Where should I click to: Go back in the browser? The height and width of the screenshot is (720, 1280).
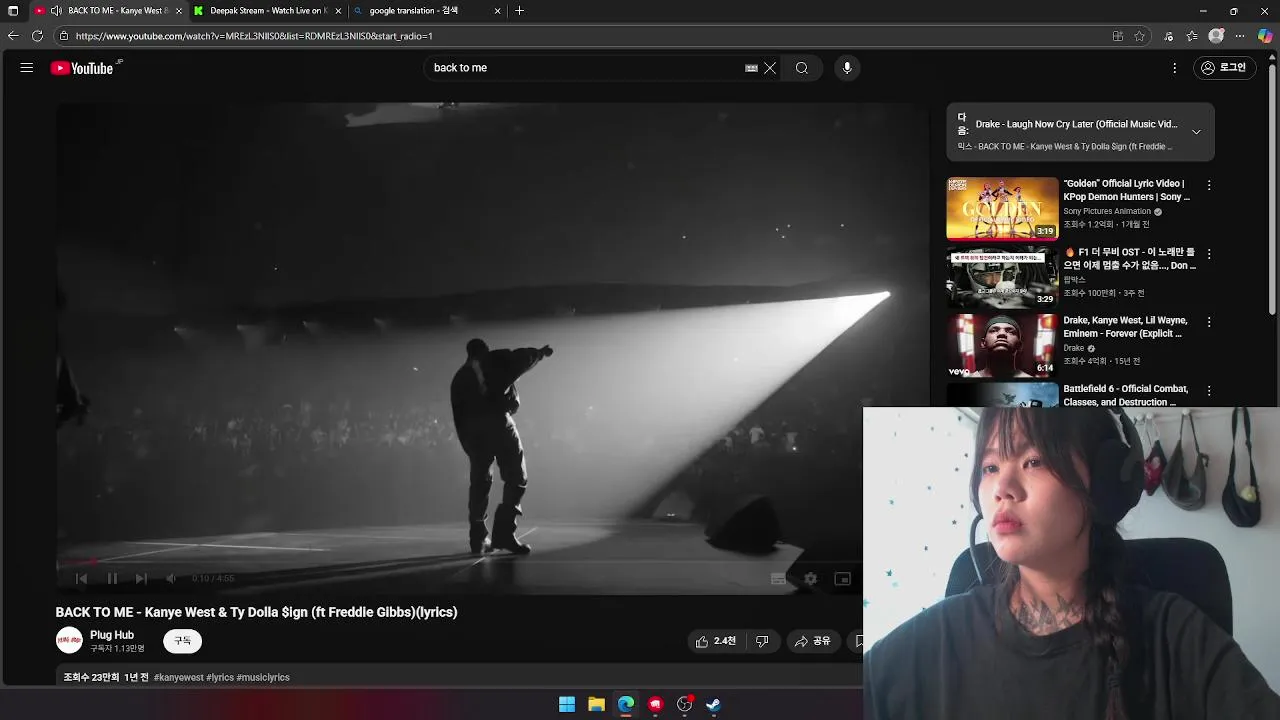pyautogui.click(x=13, y=36)
